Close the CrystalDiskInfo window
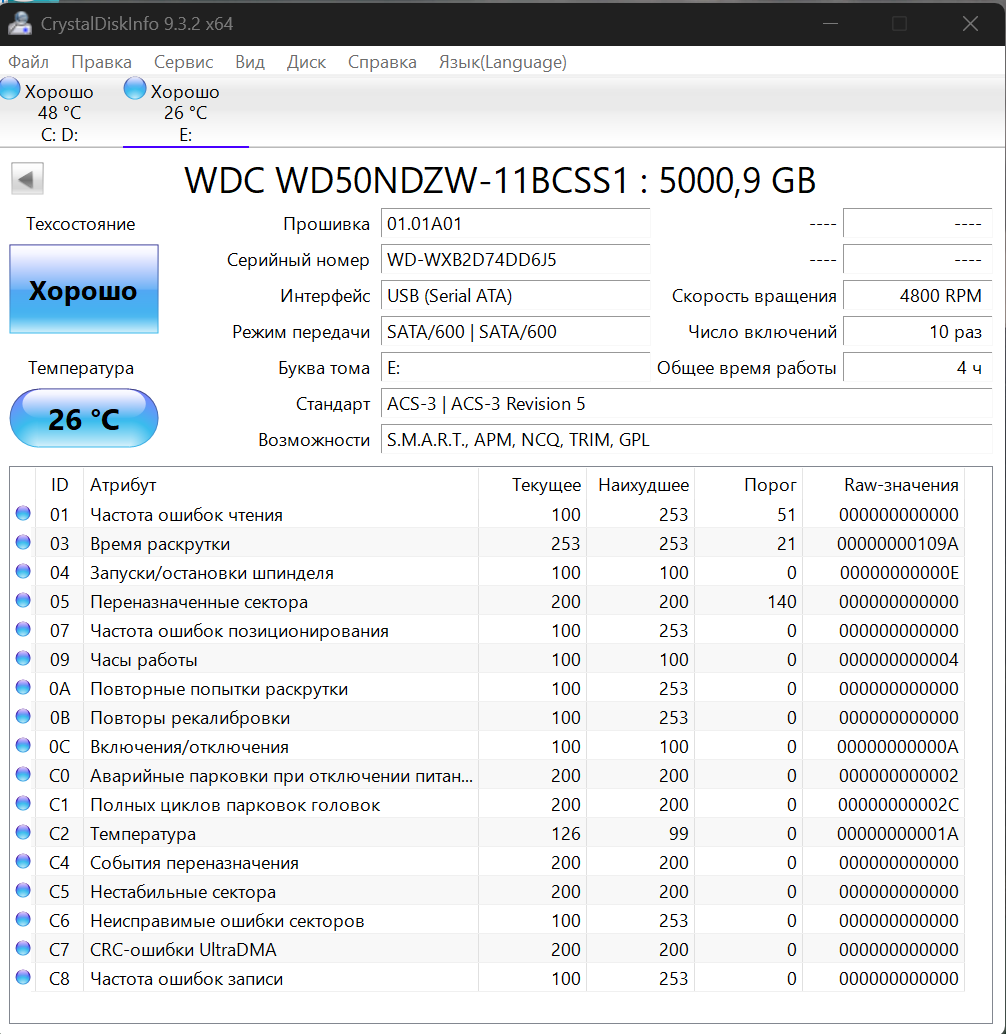Screen dimensions: 1006x1034 tap(970, 24)
